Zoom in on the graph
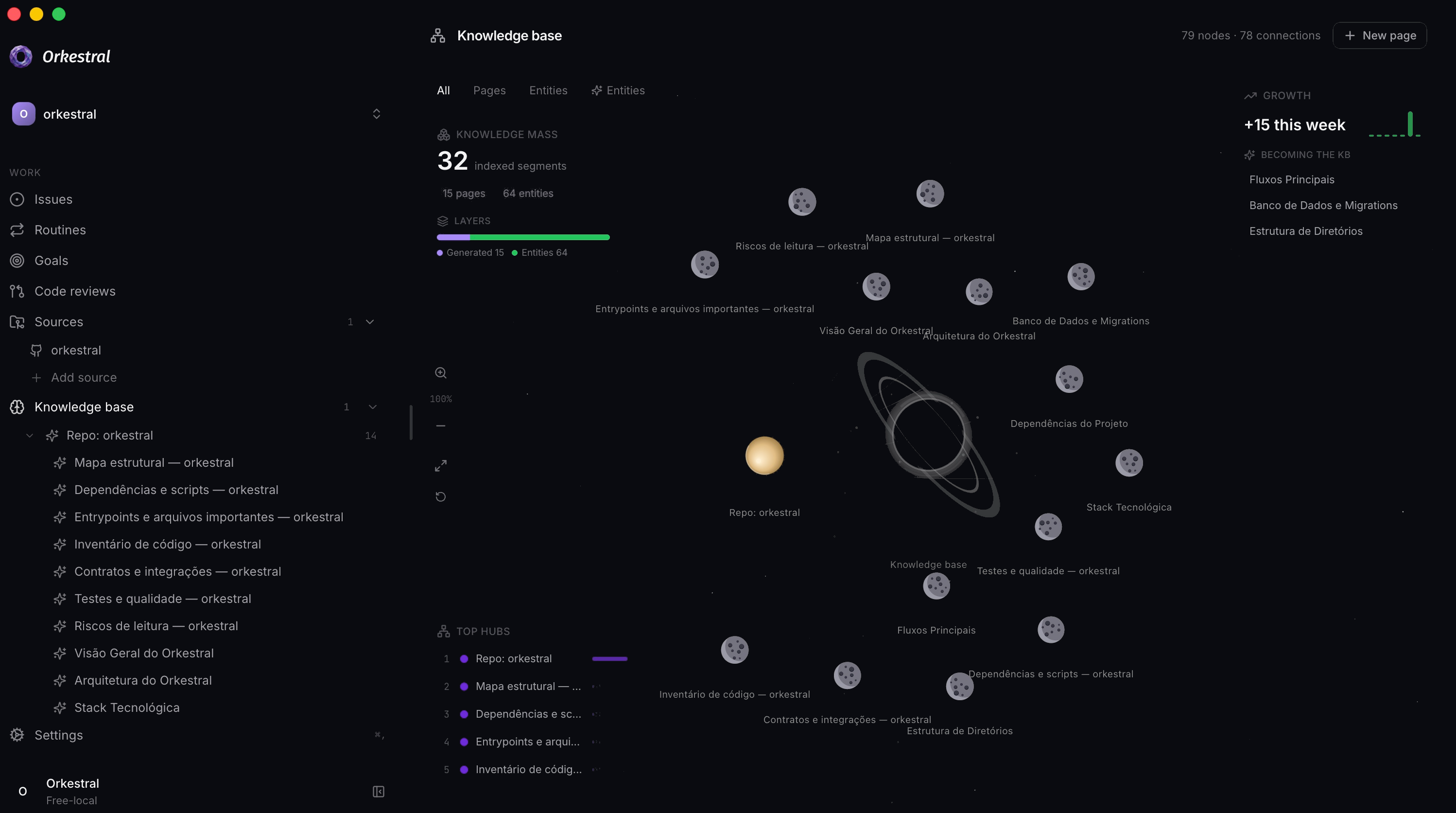Screen dimensions: 1456x813 click(440, 372)
